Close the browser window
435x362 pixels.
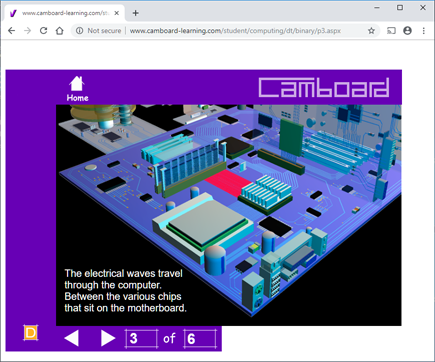[x=423, y=7]
